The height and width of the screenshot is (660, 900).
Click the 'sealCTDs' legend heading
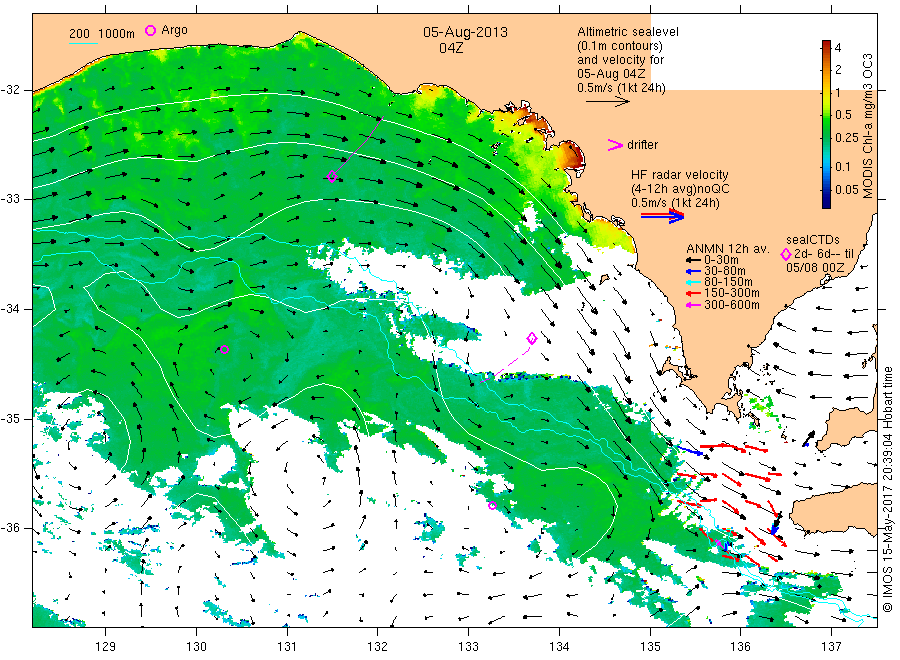[813, 240]
